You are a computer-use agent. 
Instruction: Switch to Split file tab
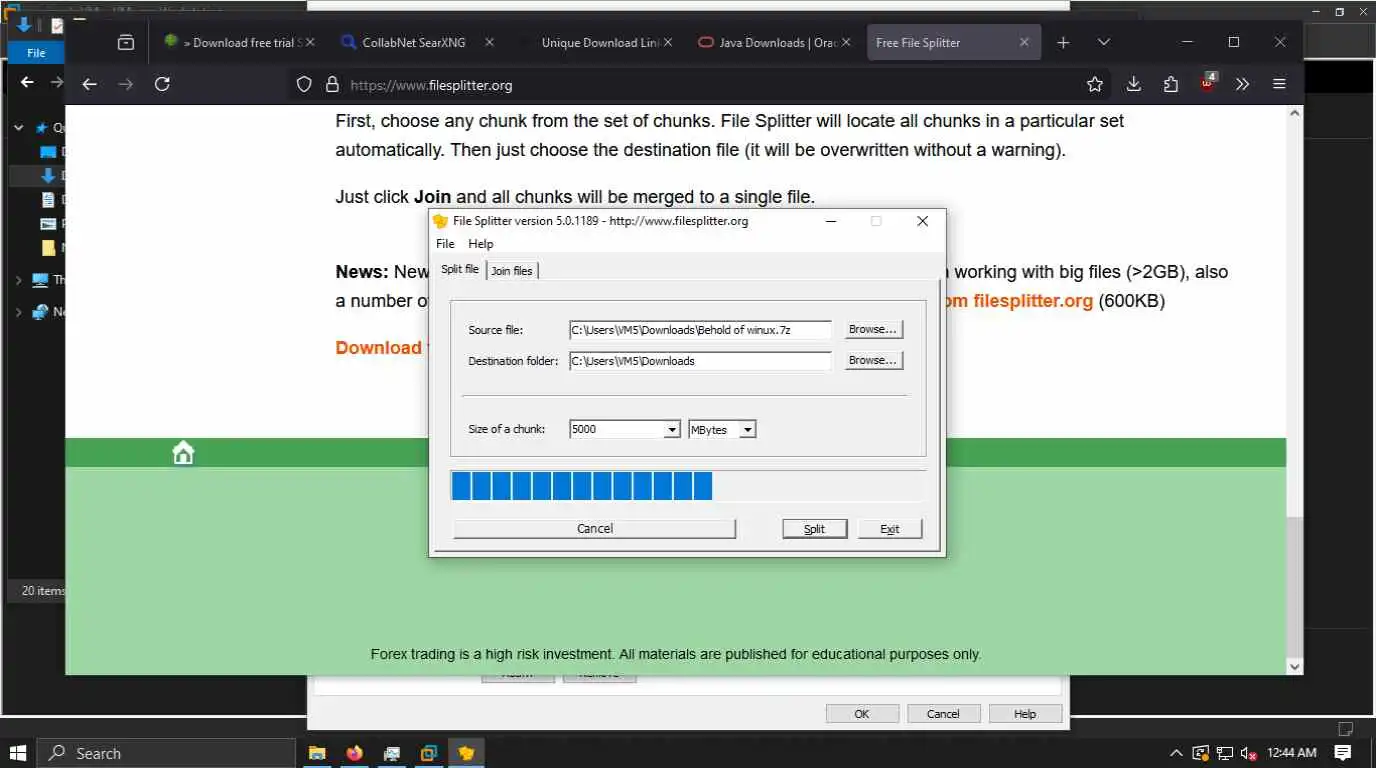pos(460,269)
